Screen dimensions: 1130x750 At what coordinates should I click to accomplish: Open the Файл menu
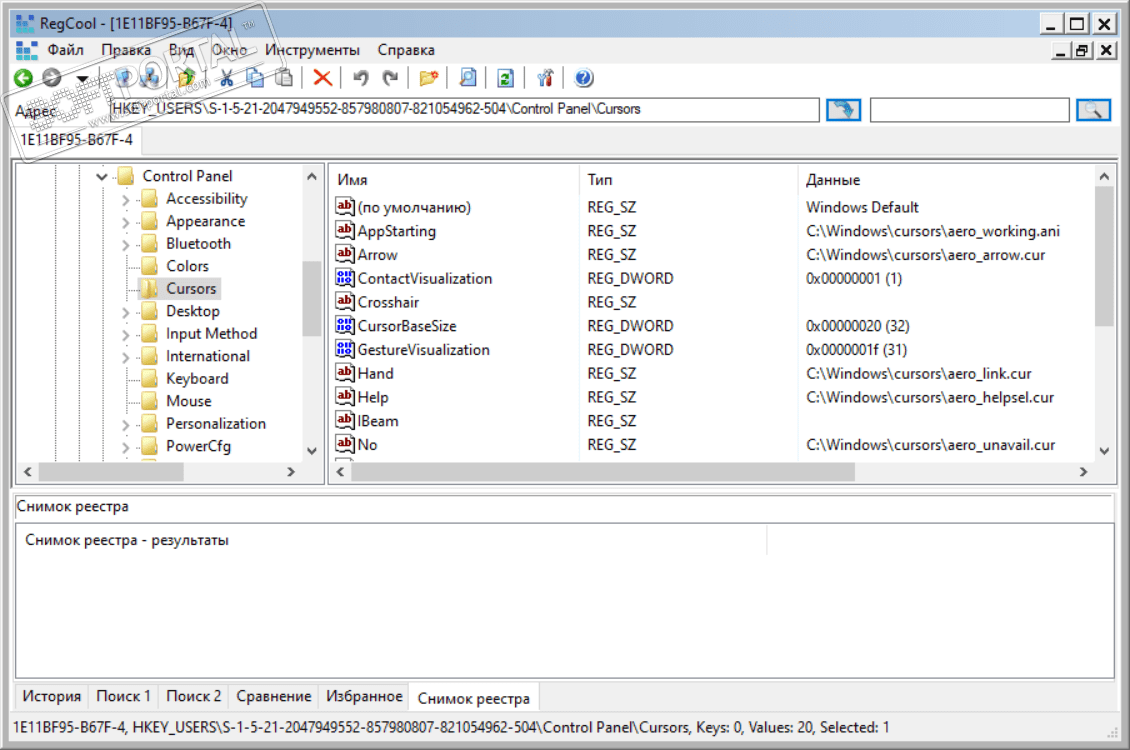click(x=66, y=50)
